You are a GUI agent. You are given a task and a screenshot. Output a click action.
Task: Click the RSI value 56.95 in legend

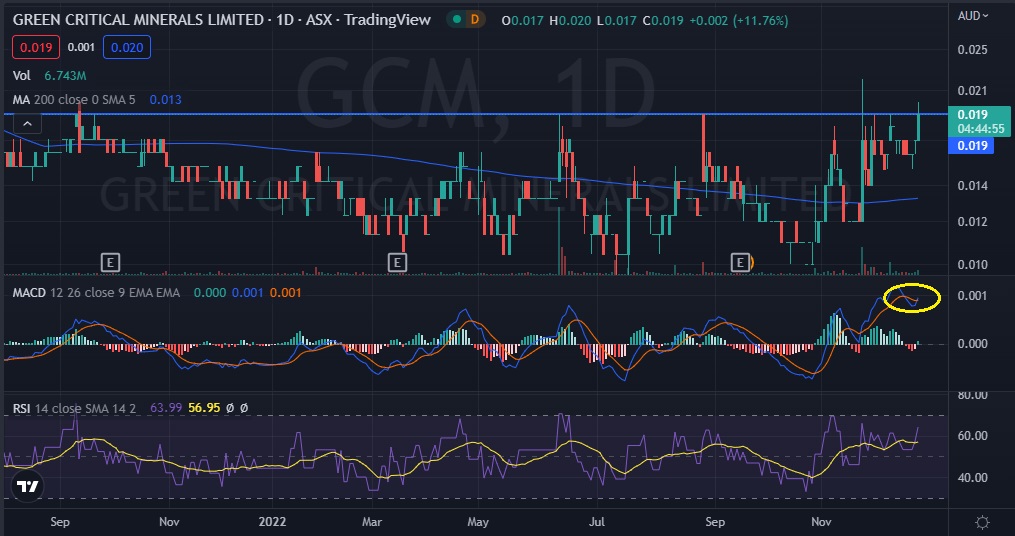point(204,408)
